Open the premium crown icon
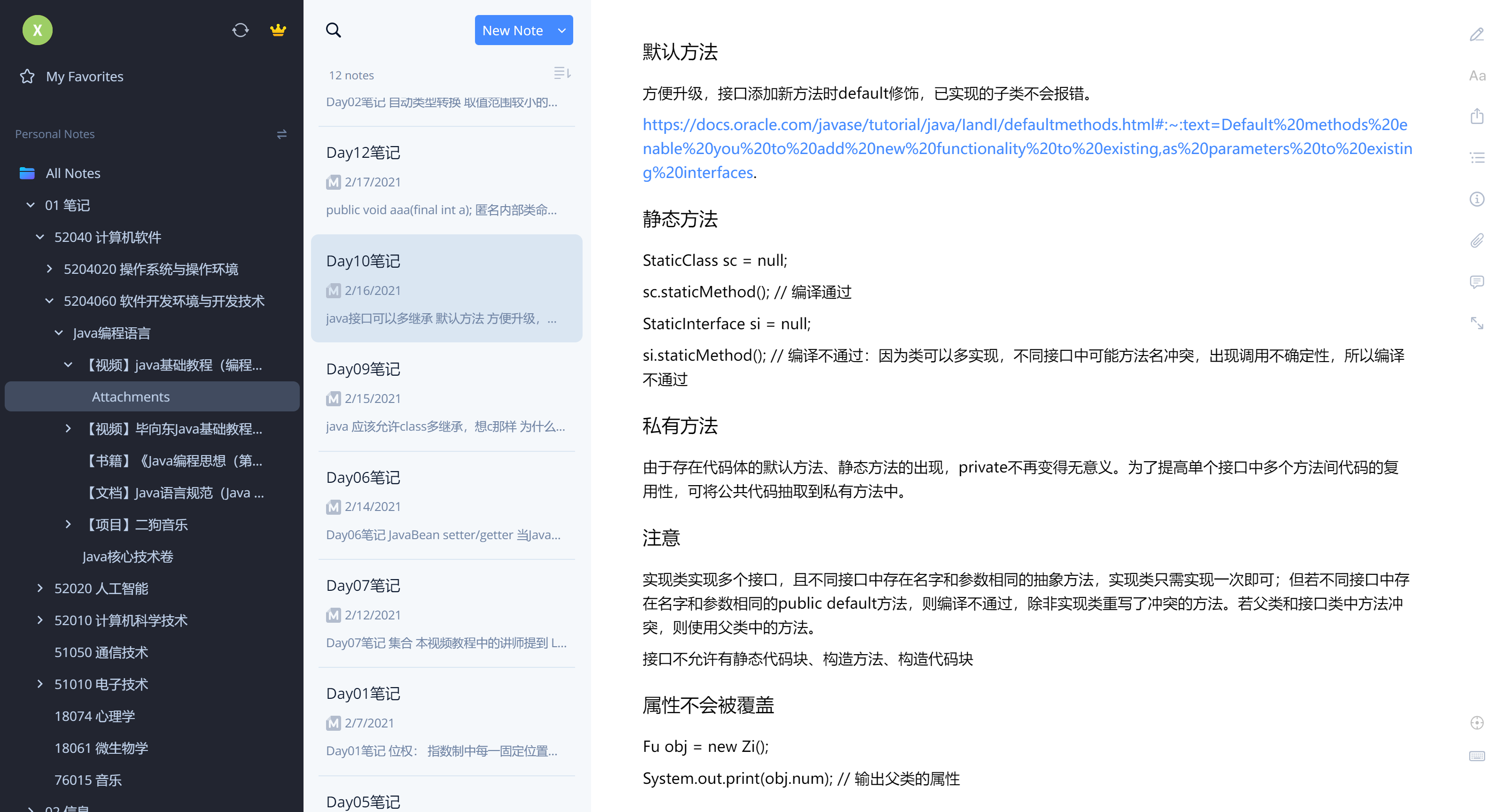The image size is (1503, 812). 278,30
